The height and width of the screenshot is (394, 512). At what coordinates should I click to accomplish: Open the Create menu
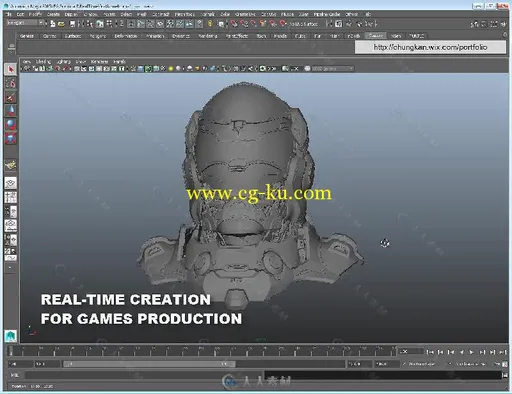coord(53,14)
